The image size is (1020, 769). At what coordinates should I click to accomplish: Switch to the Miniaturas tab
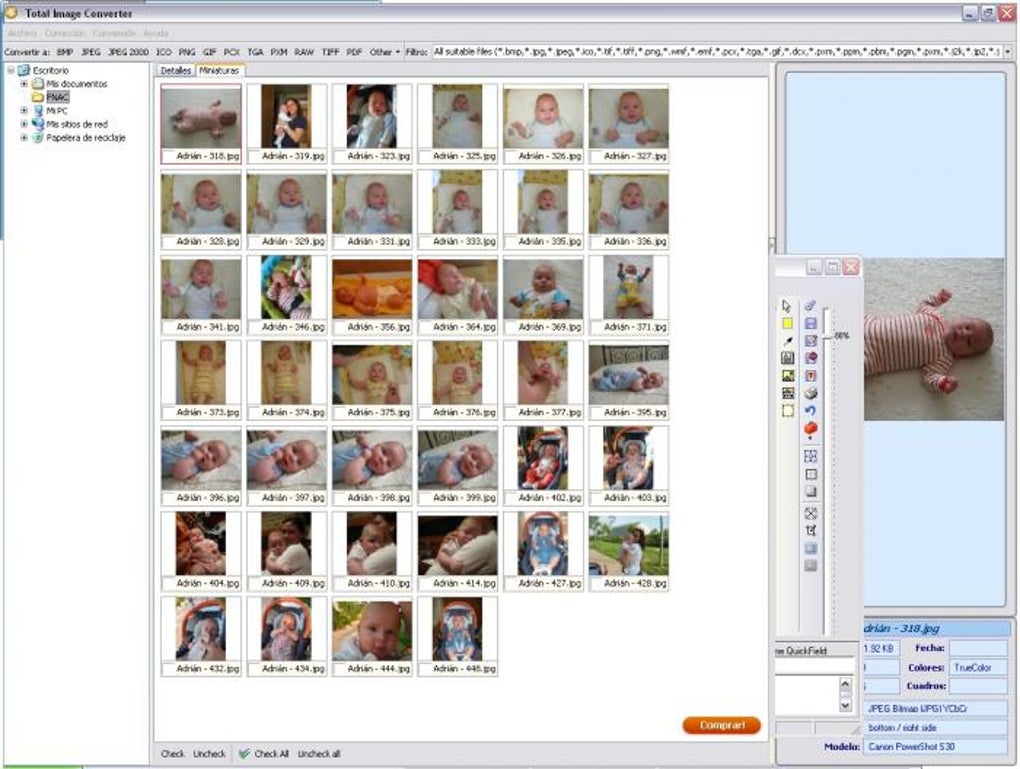(x=219, y=70)
